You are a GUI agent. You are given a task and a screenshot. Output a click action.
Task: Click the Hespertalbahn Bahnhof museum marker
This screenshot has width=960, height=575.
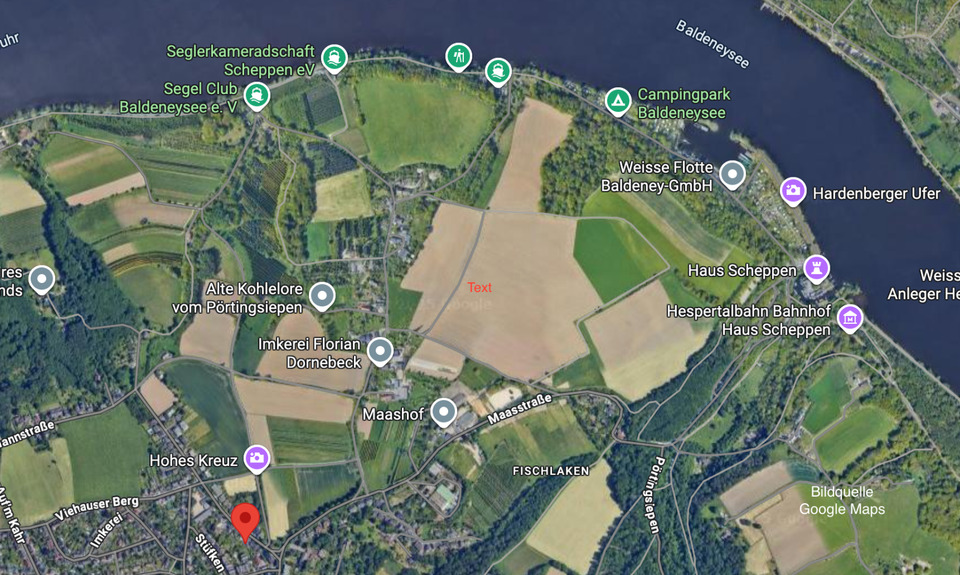(849, 318)
